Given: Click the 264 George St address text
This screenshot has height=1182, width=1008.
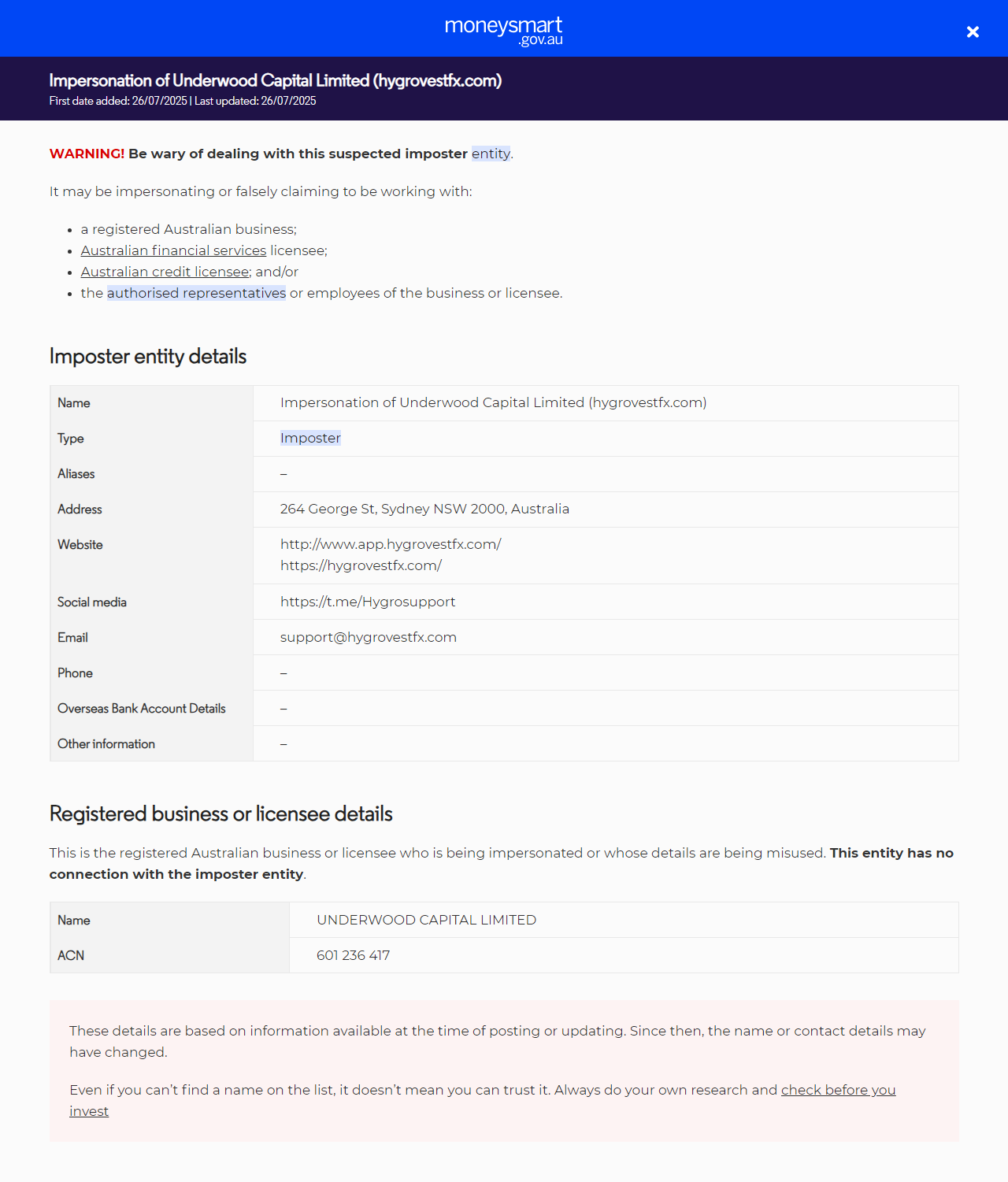Looking at the screenshot, I should [x=424, y=509].
